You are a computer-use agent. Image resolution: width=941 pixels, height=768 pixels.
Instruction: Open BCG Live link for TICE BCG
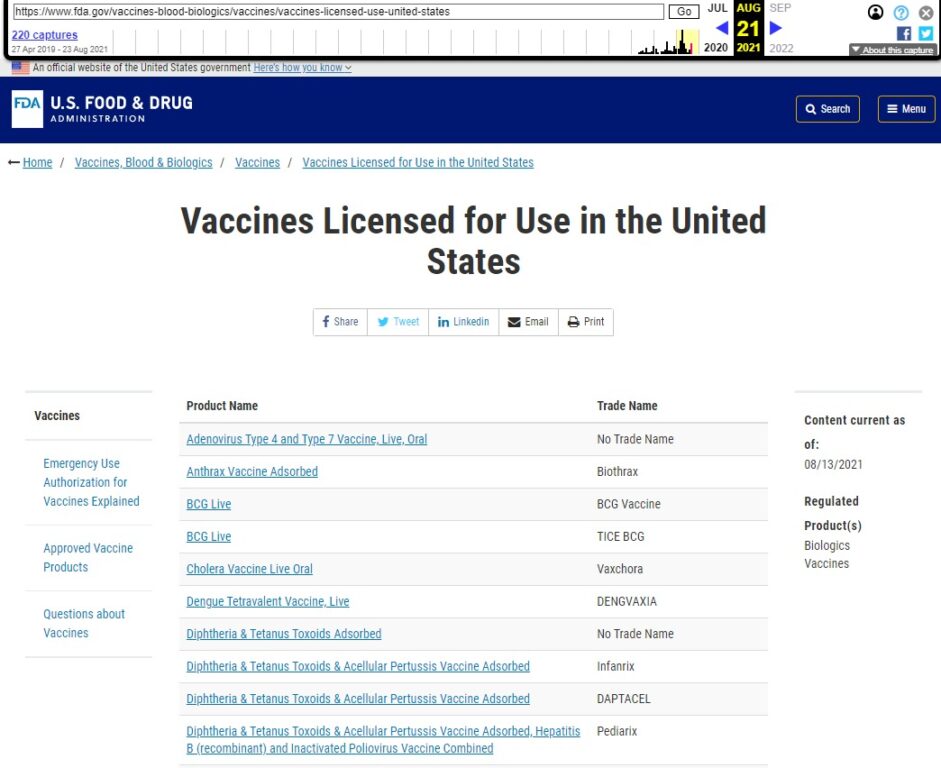(x=208, y=536)
